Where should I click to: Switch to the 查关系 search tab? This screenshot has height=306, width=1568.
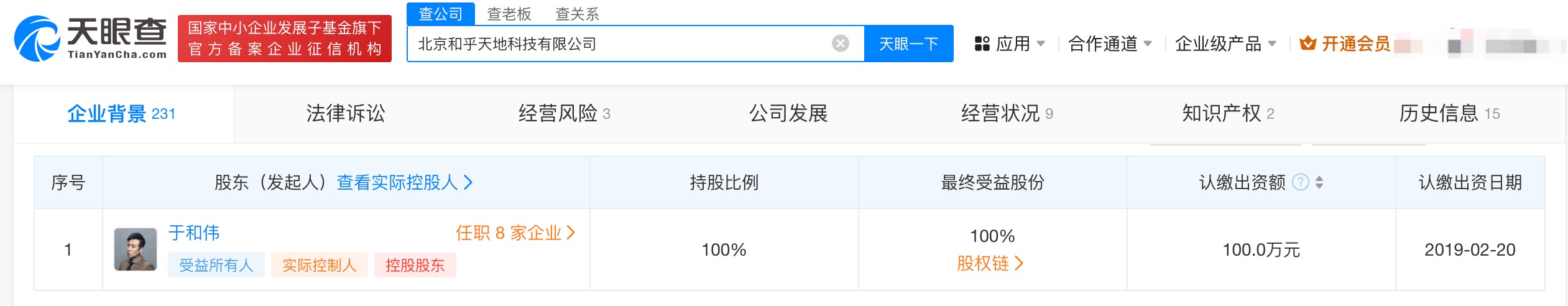tap(577, 14)
